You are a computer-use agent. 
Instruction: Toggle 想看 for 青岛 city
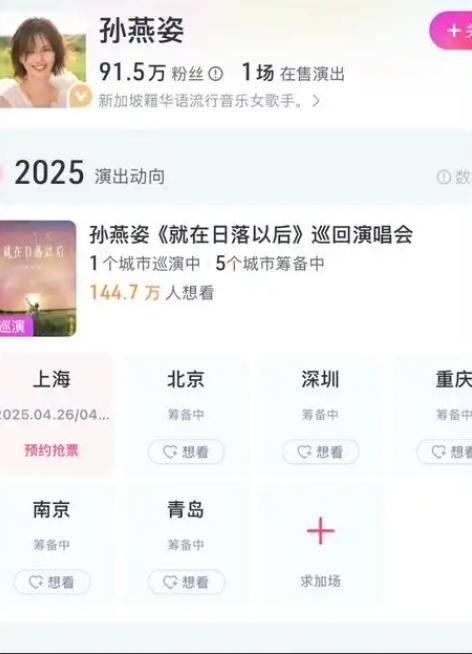[186, 582]
